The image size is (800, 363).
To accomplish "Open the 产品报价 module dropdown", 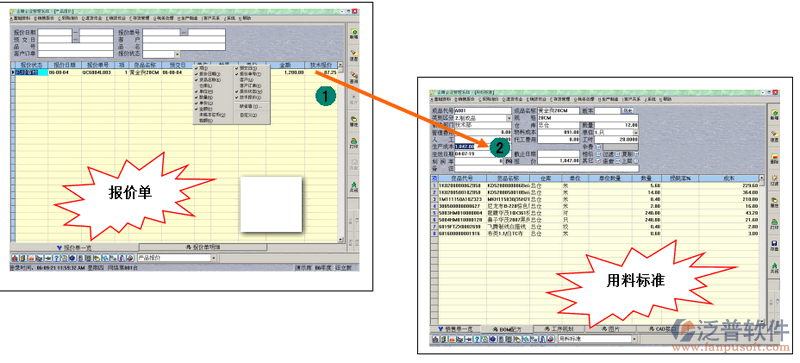I will 213,258.
